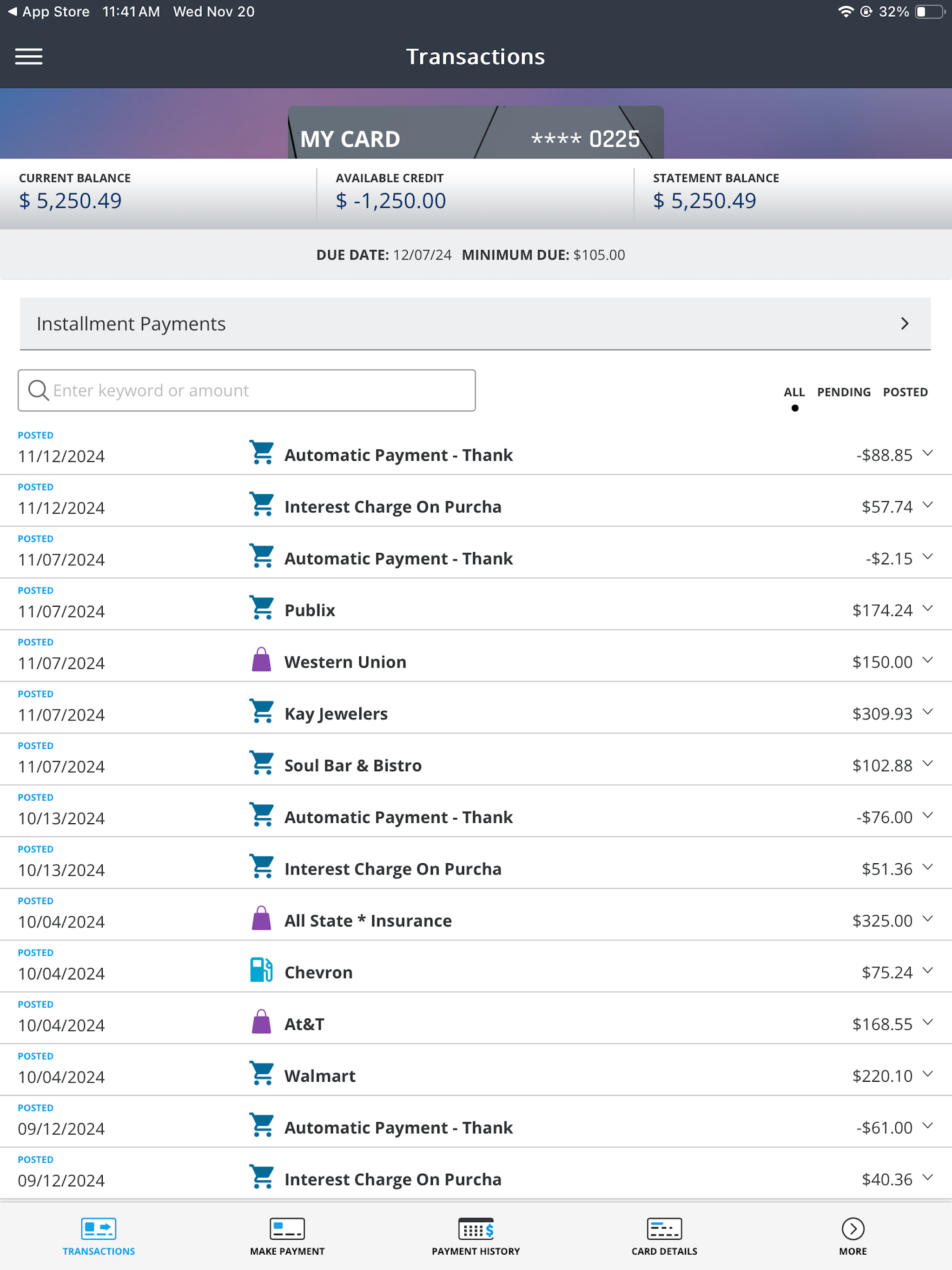952x1270 pixels.
Task: Open Installment Payments section
Action: [476, 324]
